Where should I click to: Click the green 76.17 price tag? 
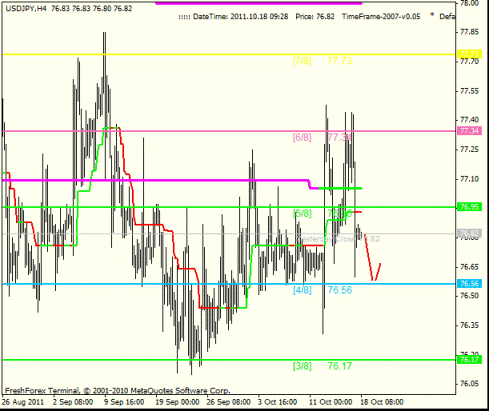(470, 360)
